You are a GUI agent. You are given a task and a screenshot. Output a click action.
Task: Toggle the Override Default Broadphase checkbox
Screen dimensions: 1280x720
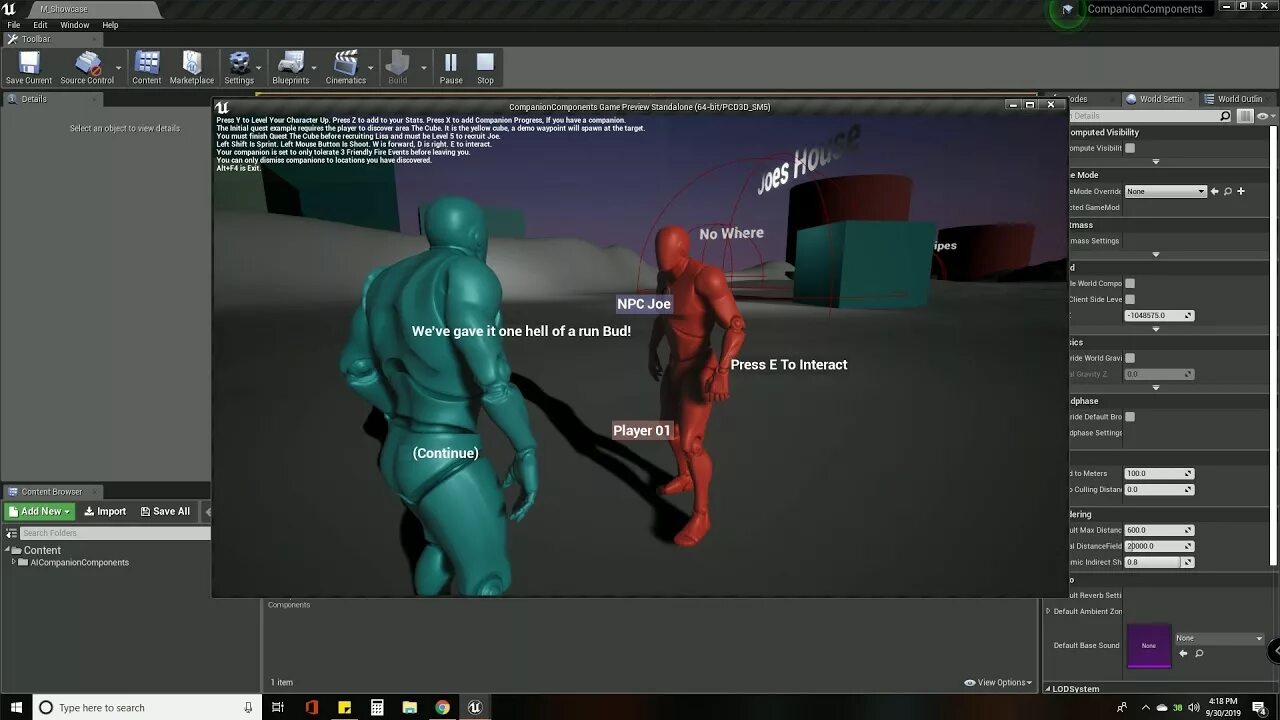pyautogui.click(x=1129, y=417)
